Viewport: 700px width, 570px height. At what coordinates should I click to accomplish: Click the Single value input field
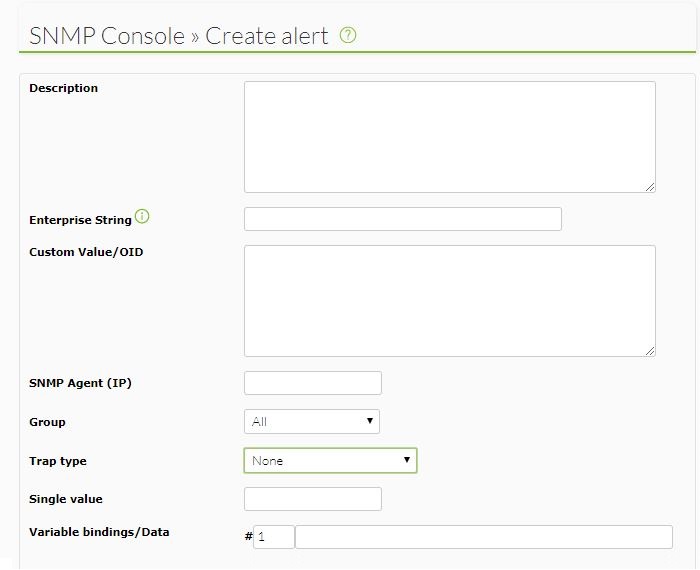coord(312,499)
